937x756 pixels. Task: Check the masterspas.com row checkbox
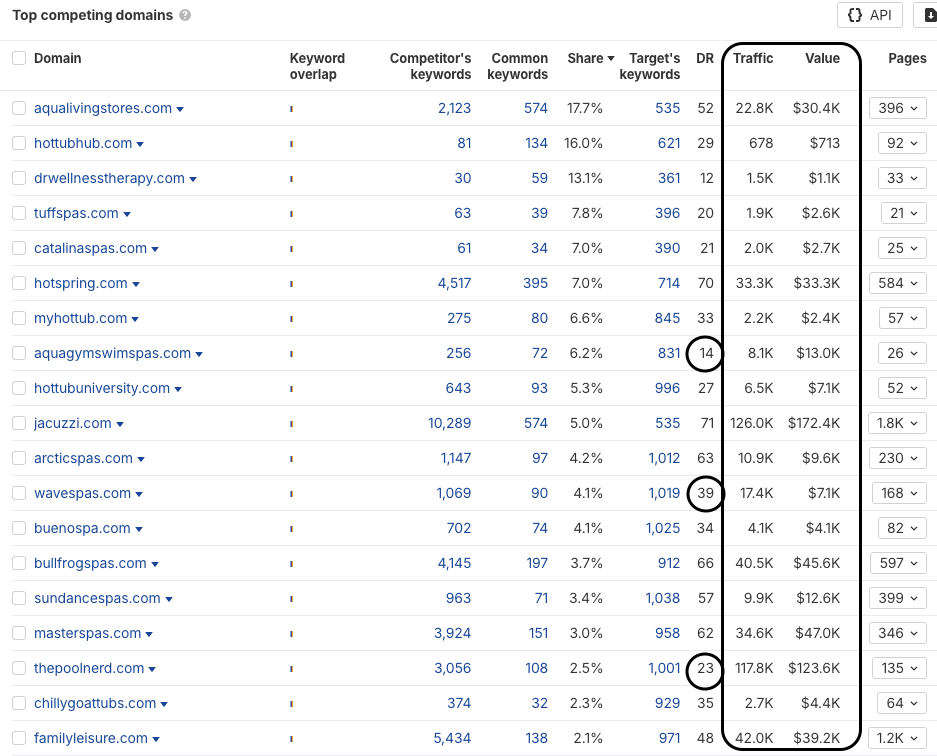tap(19, 633)
